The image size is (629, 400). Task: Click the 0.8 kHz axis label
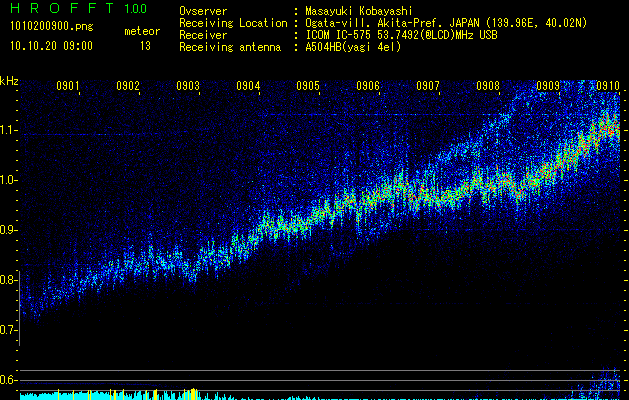coord(9,280)
